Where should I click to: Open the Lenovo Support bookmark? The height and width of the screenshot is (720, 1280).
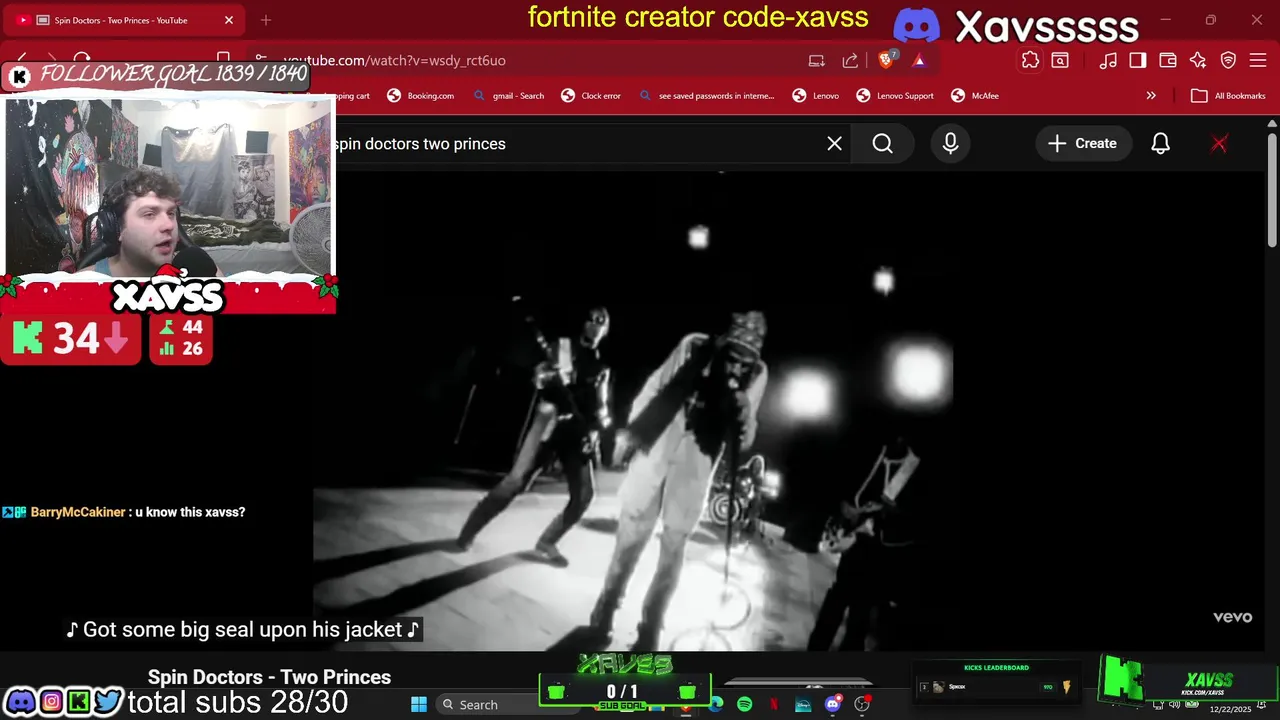coord(896,96)
